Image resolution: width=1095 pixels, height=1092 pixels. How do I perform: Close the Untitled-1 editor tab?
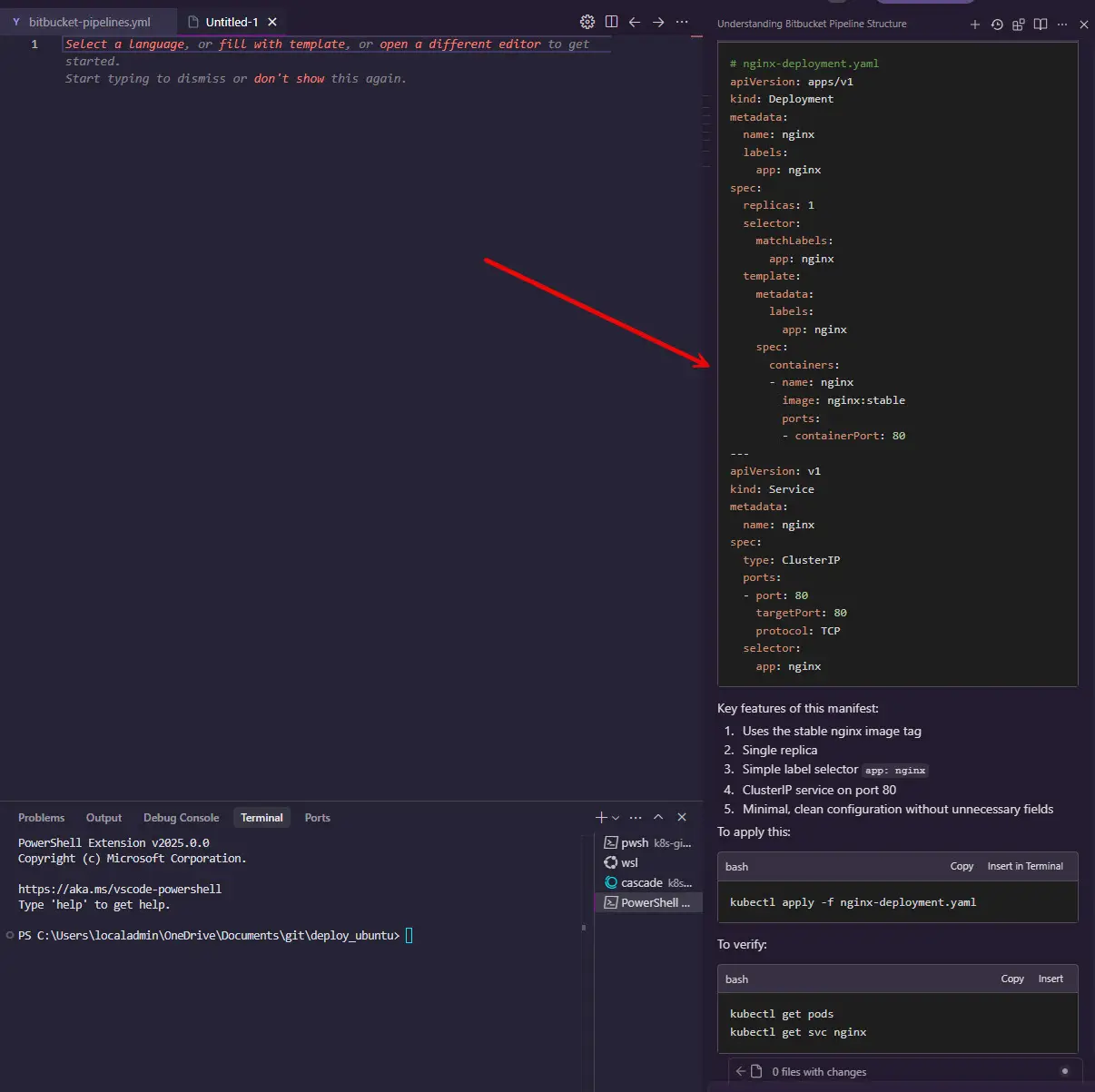[x=272, y=22]
